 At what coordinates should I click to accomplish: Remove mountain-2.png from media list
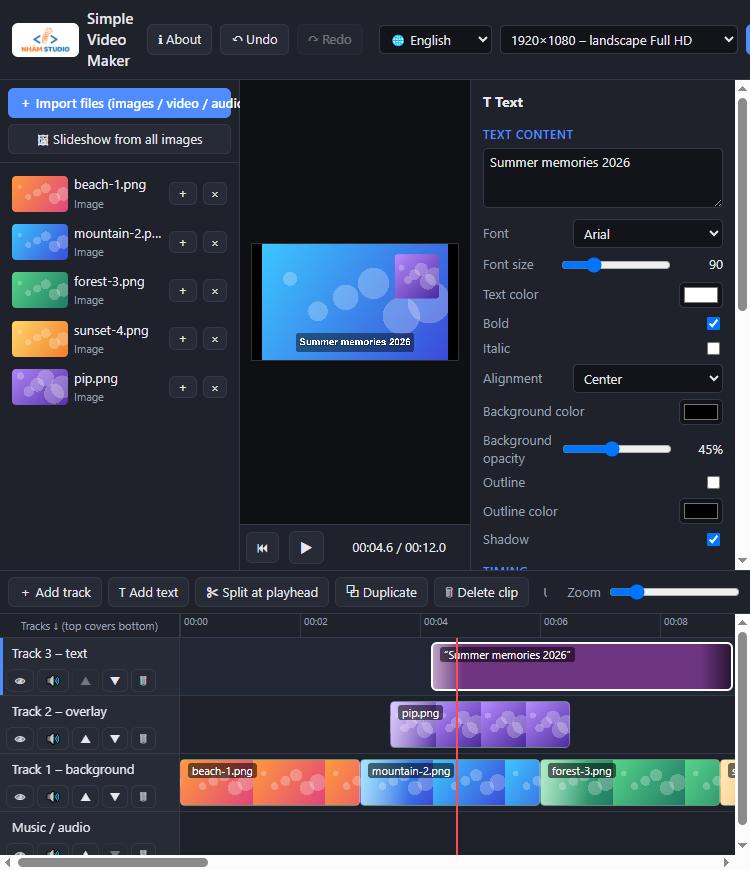click(215, 242)
